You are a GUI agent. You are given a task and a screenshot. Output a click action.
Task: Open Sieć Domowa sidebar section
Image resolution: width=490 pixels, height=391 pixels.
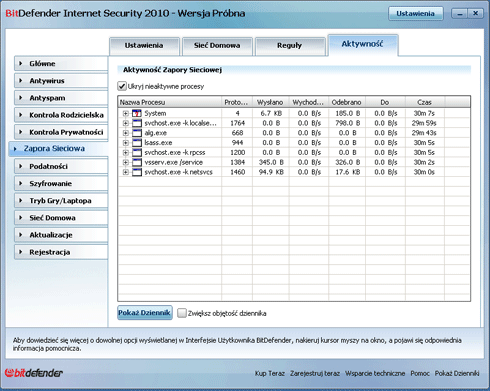coord(61,218)
